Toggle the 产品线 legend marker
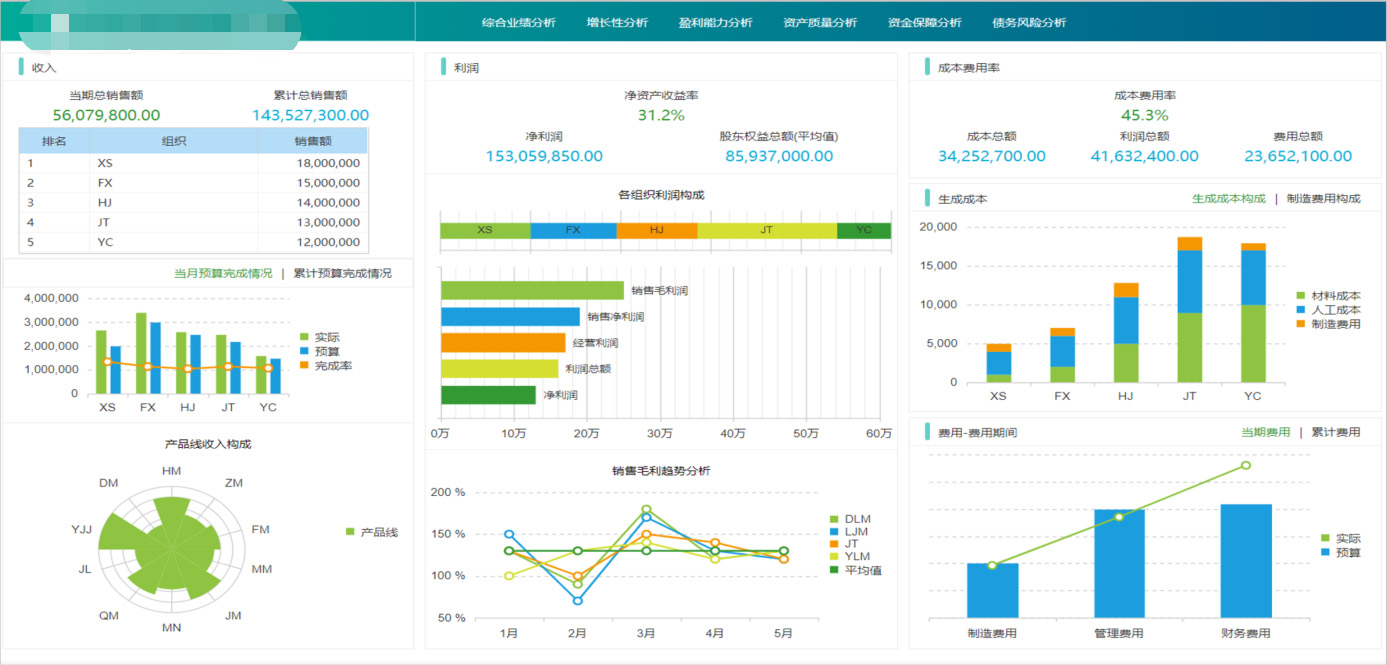This screenshot has height=665, width=1387. (350, 532)
